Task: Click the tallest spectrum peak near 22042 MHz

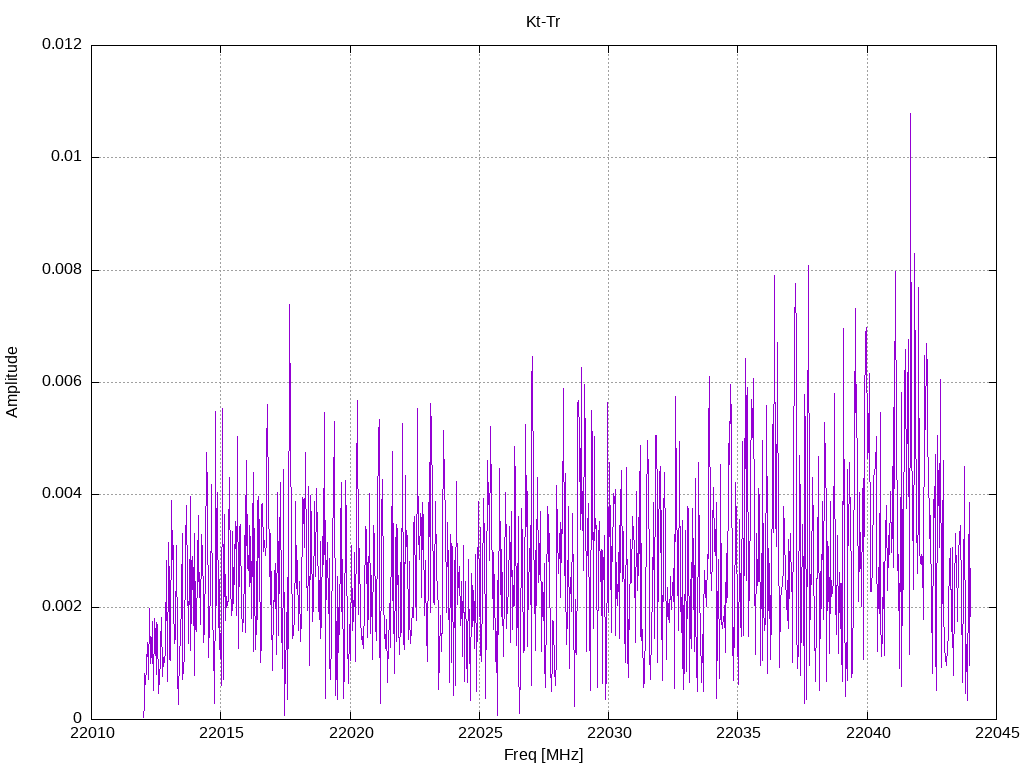Action: click(x=910, y=115)
